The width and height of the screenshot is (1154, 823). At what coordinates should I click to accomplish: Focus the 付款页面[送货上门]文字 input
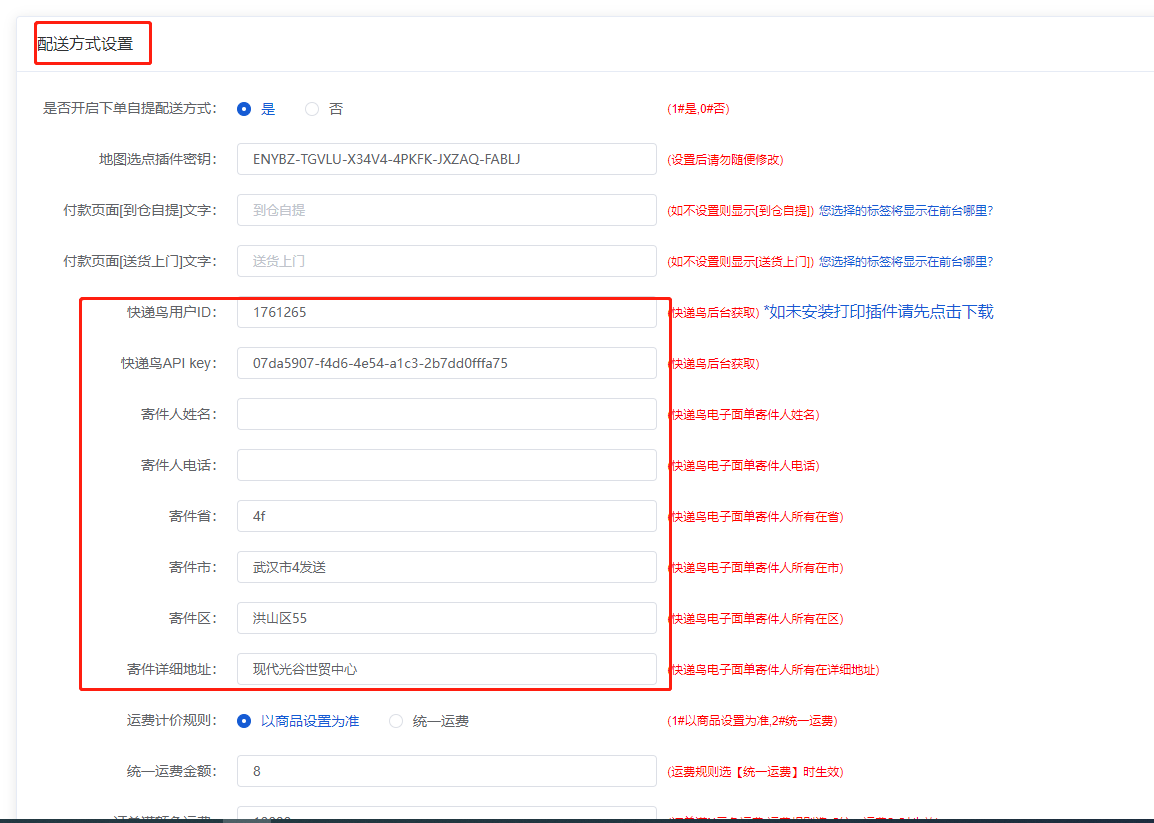446,261
